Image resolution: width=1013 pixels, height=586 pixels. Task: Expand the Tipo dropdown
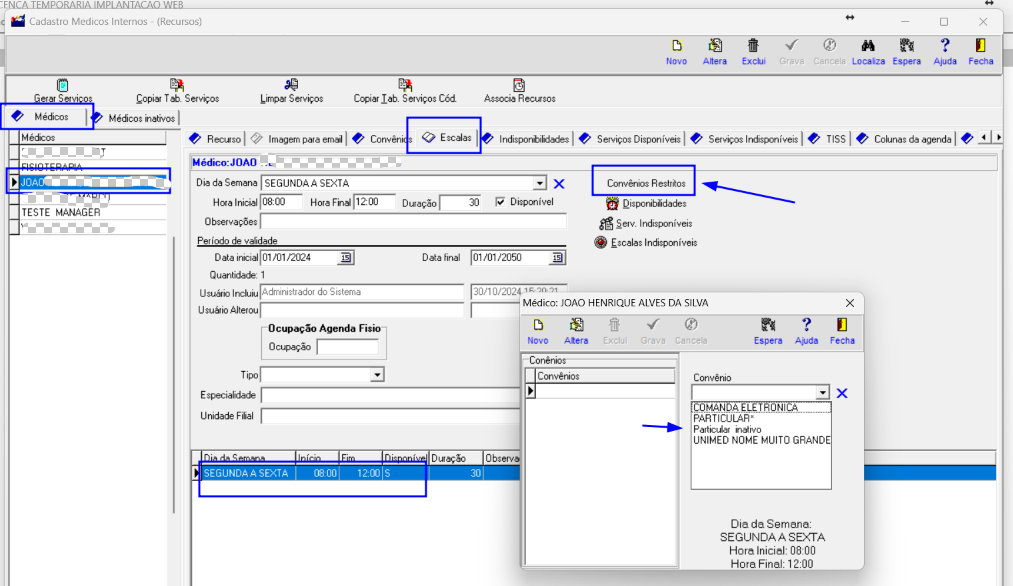coord(377,375)
